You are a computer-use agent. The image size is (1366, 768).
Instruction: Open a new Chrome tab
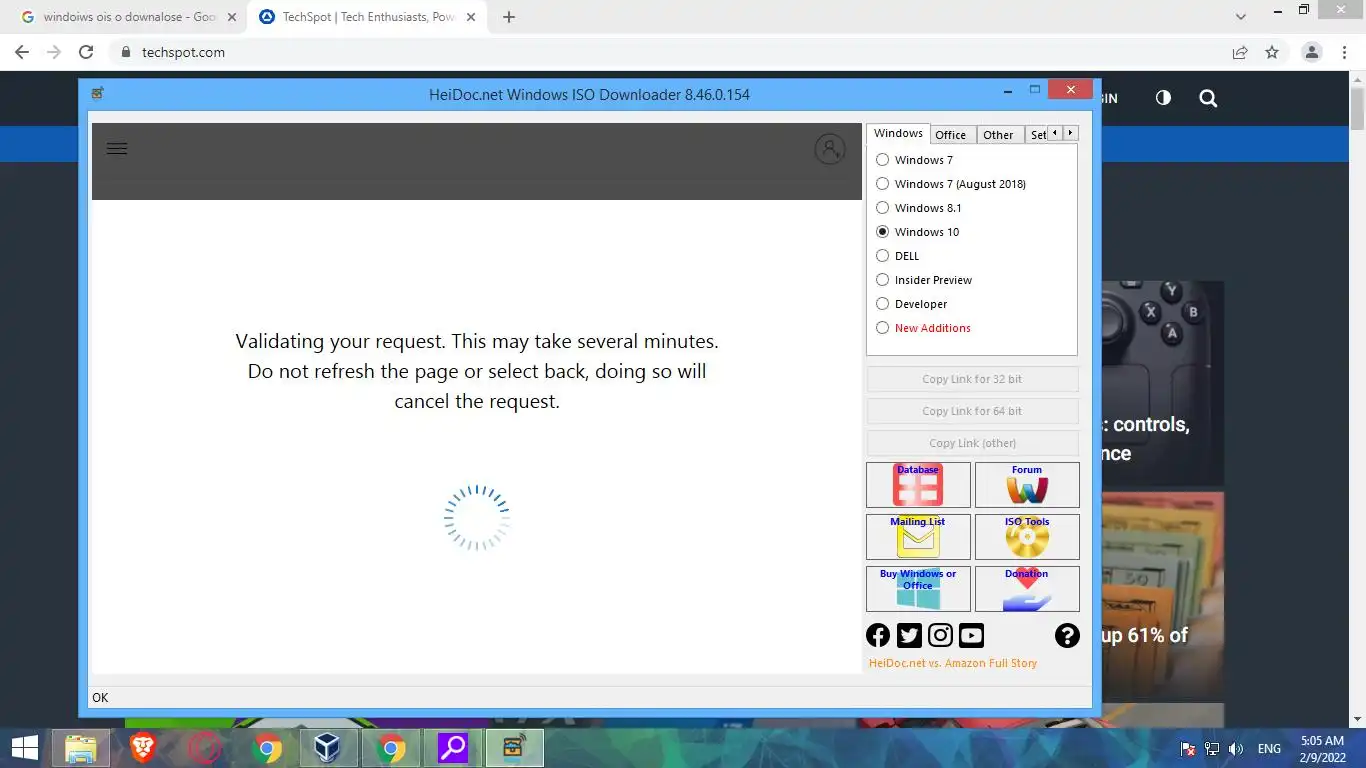coord(509,17)
